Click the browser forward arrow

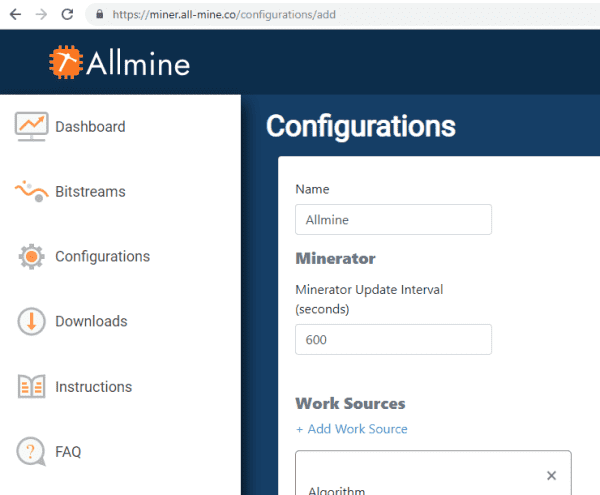coord(41,15)
